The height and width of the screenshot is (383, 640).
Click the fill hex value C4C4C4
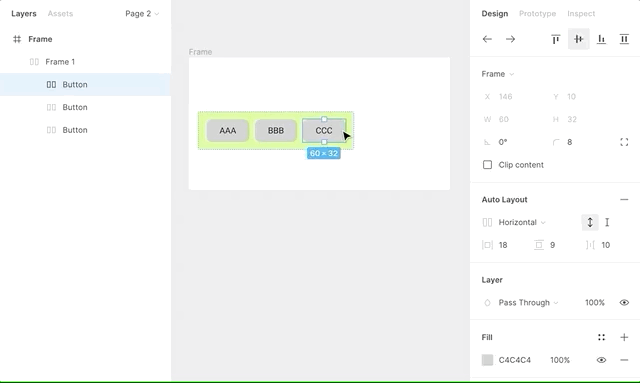515,360
